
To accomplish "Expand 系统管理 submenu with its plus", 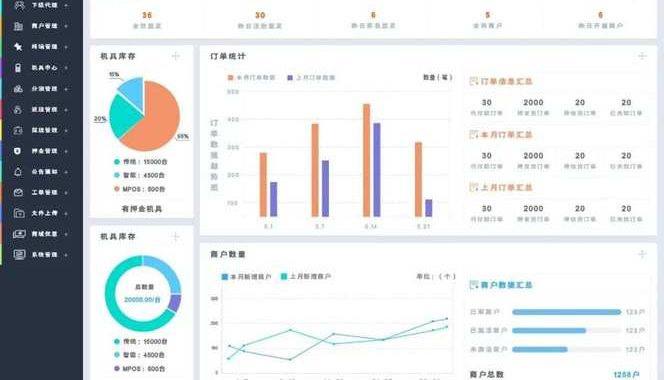I will pyautogui.click(x=66, y=255).
